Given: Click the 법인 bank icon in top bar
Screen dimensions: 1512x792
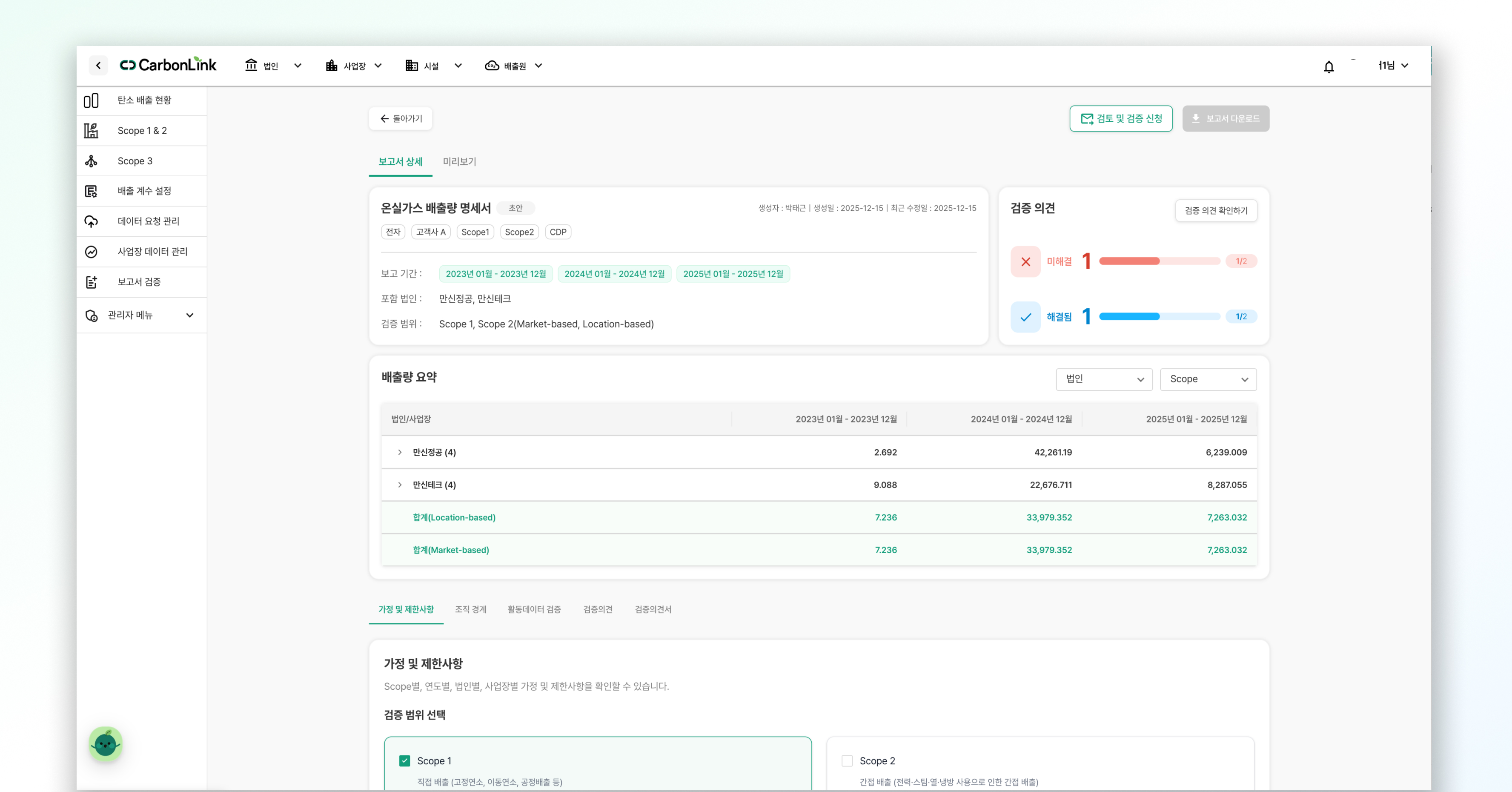Looking at the screenshot, I should pos(251,65).
